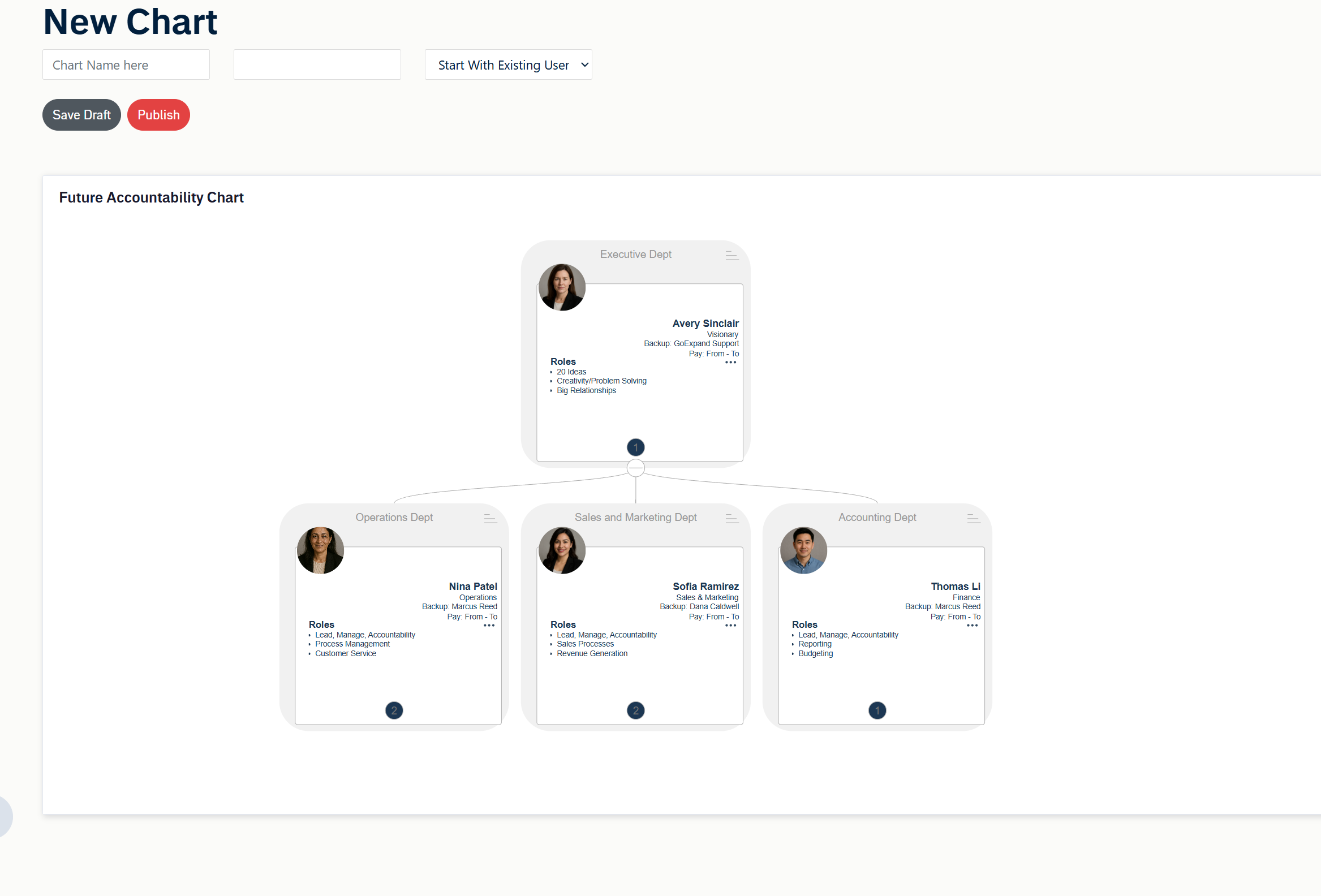
Task: Click Avery Sinclair's profile photo
Action: click(562, 287)
